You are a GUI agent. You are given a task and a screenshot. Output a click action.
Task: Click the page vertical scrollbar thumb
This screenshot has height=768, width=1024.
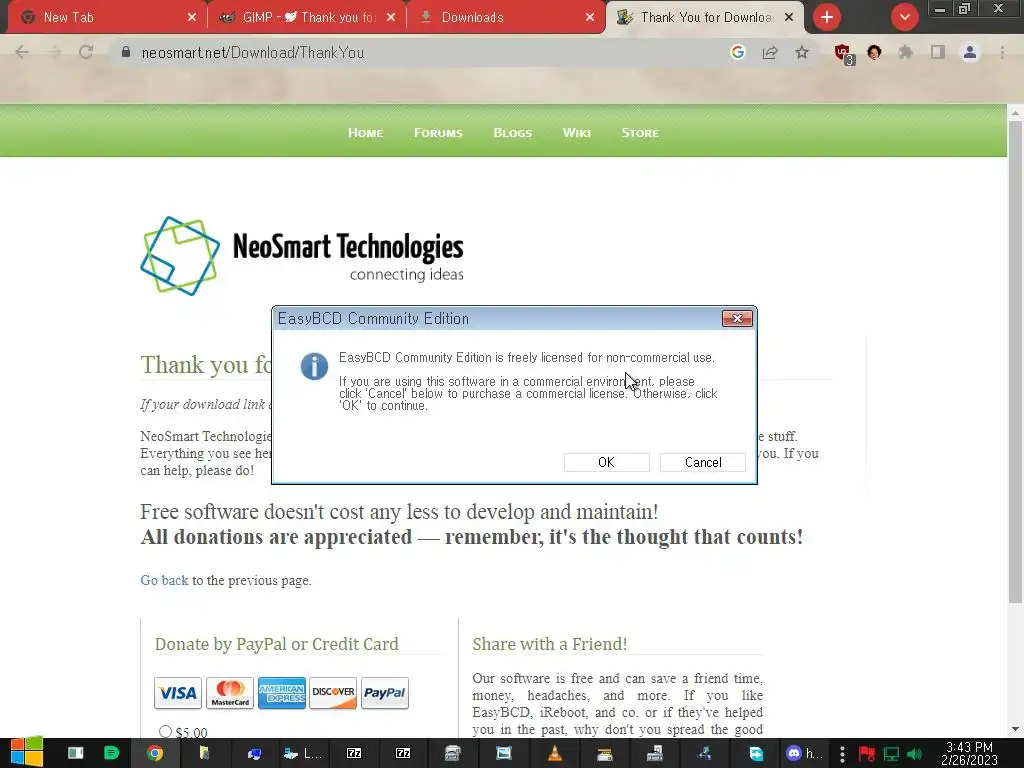1016,362
